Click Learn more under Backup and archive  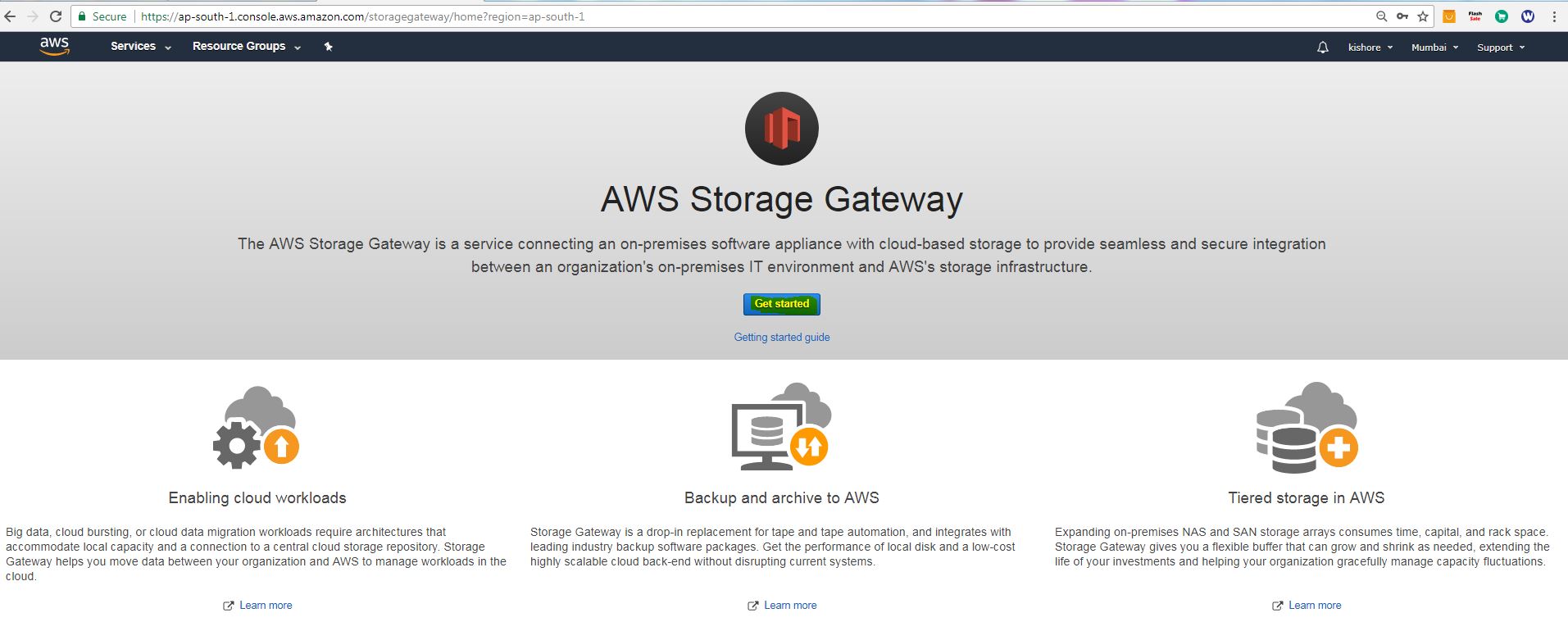point(790,606)
